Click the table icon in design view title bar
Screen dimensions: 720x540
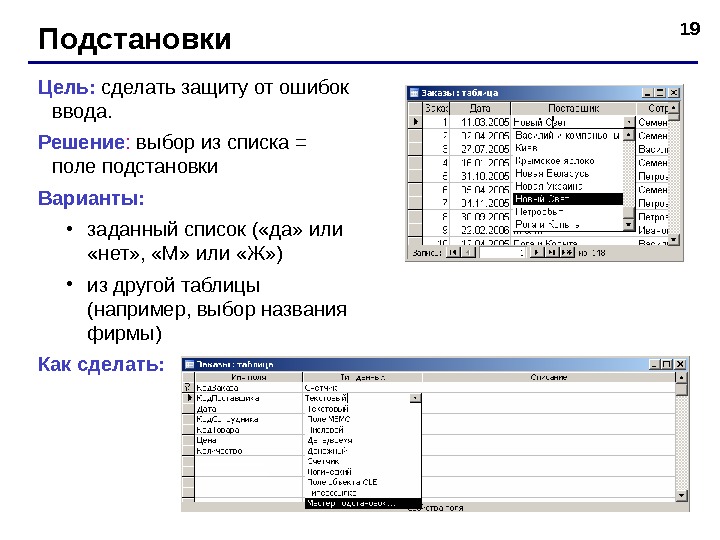tap(189, 365)
